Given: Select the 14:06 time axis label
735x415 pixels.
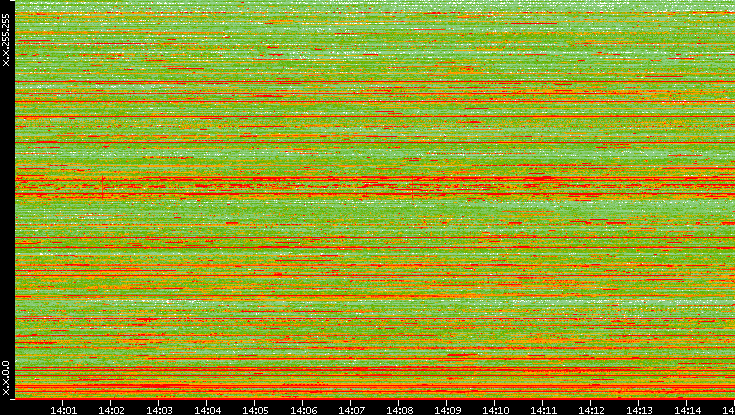Looking at the screenshot, I should click(303, 410).
